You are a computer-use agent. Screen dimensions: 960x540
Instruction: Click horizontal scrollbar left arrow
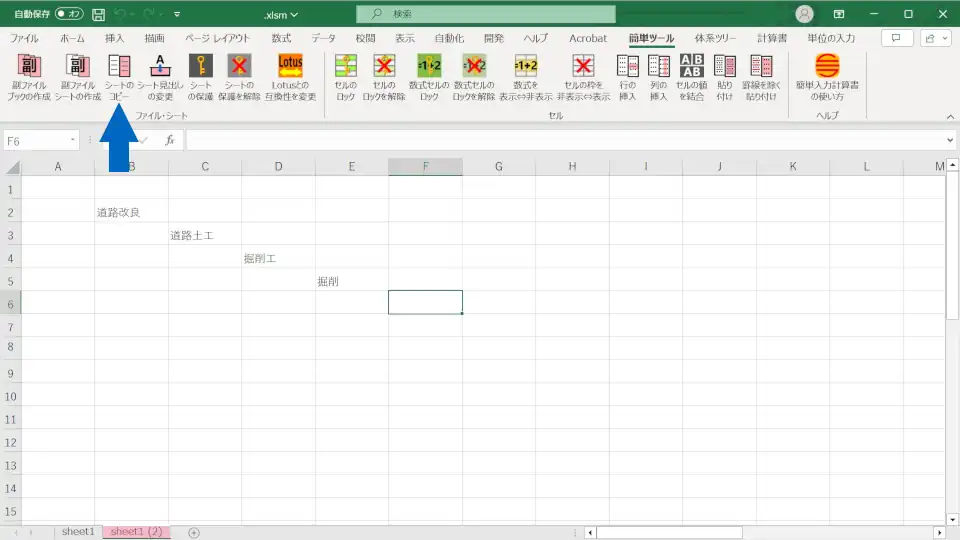coord(590,533)
